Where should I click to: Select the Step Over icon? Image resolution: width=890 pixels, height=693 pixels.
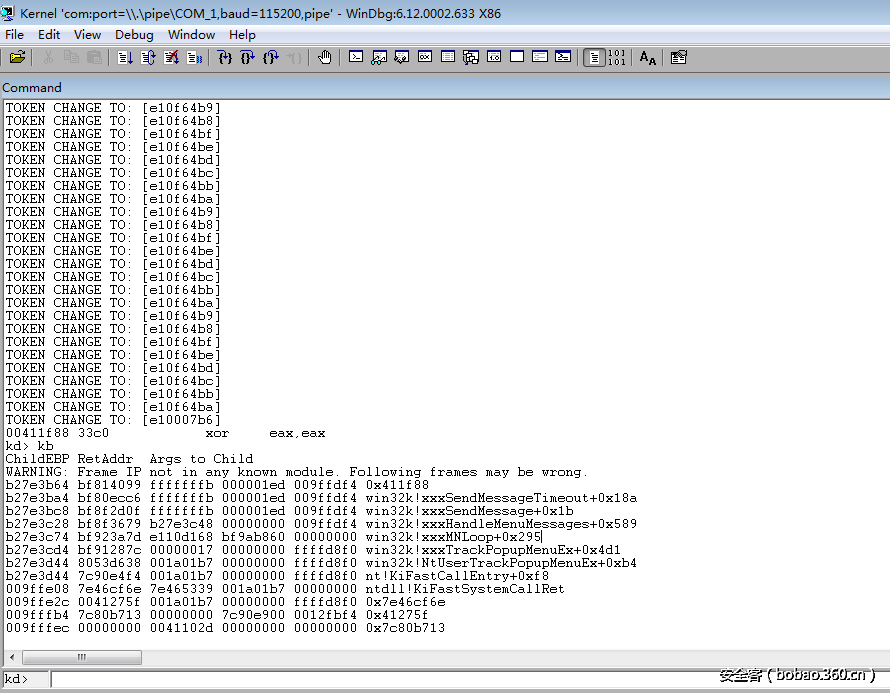[246, 57]
